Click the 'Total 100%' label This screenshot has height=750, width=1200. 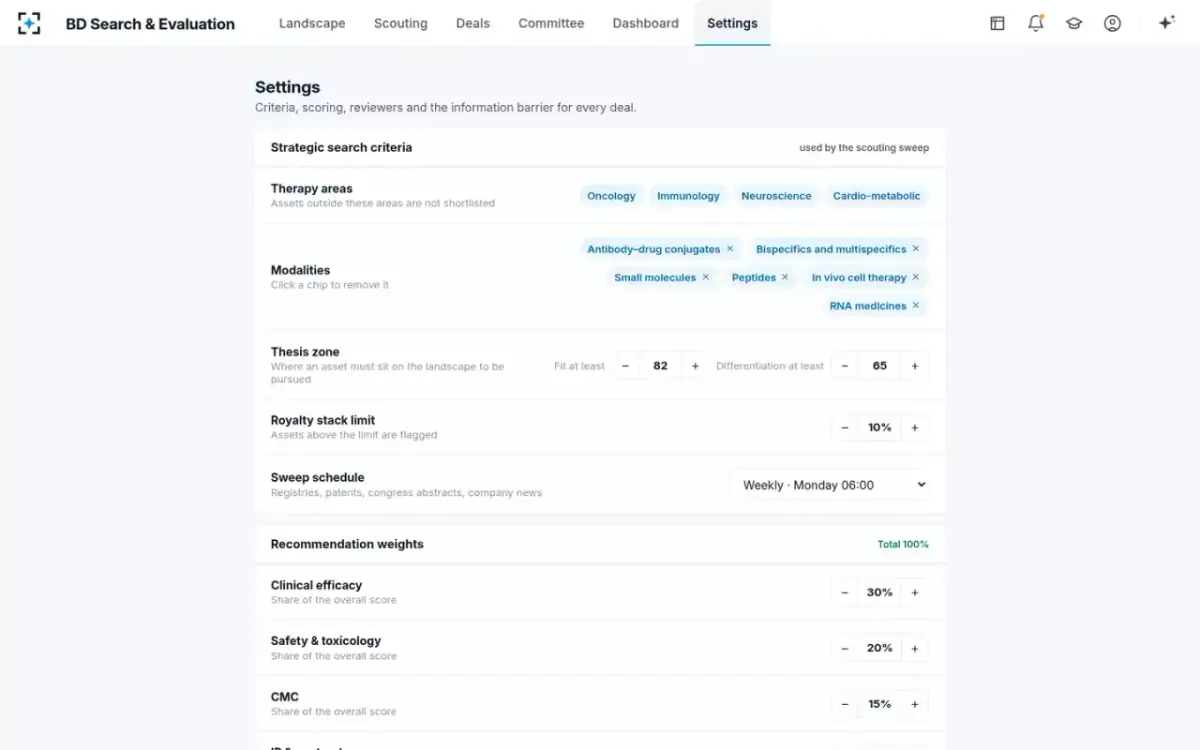[903, 544]
